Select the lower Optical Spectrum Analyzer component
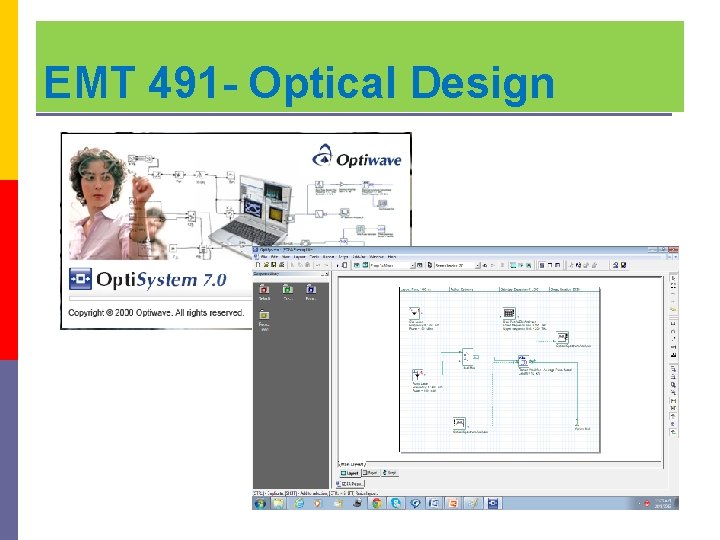The image size is (720, 540). click(x=459, y=423)
